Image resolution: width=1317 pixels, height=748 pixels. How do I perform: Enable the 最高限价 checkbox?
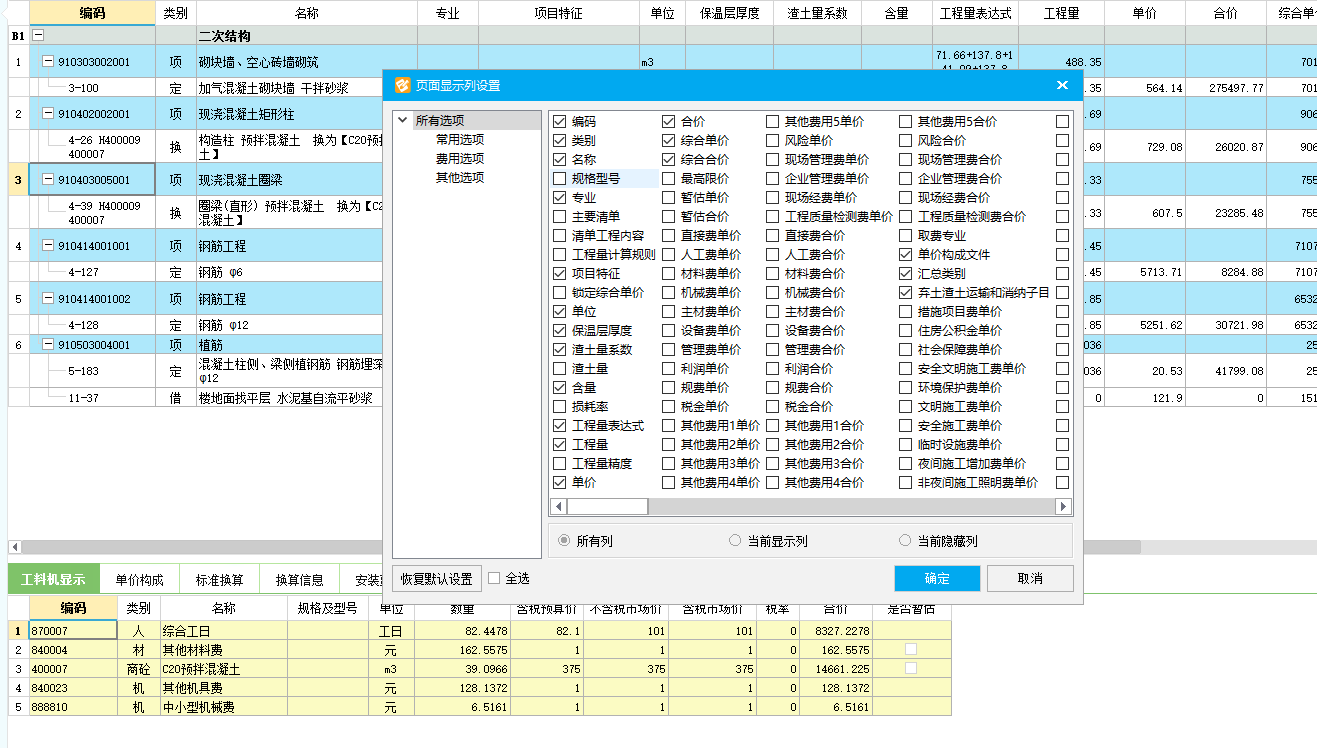669,179
